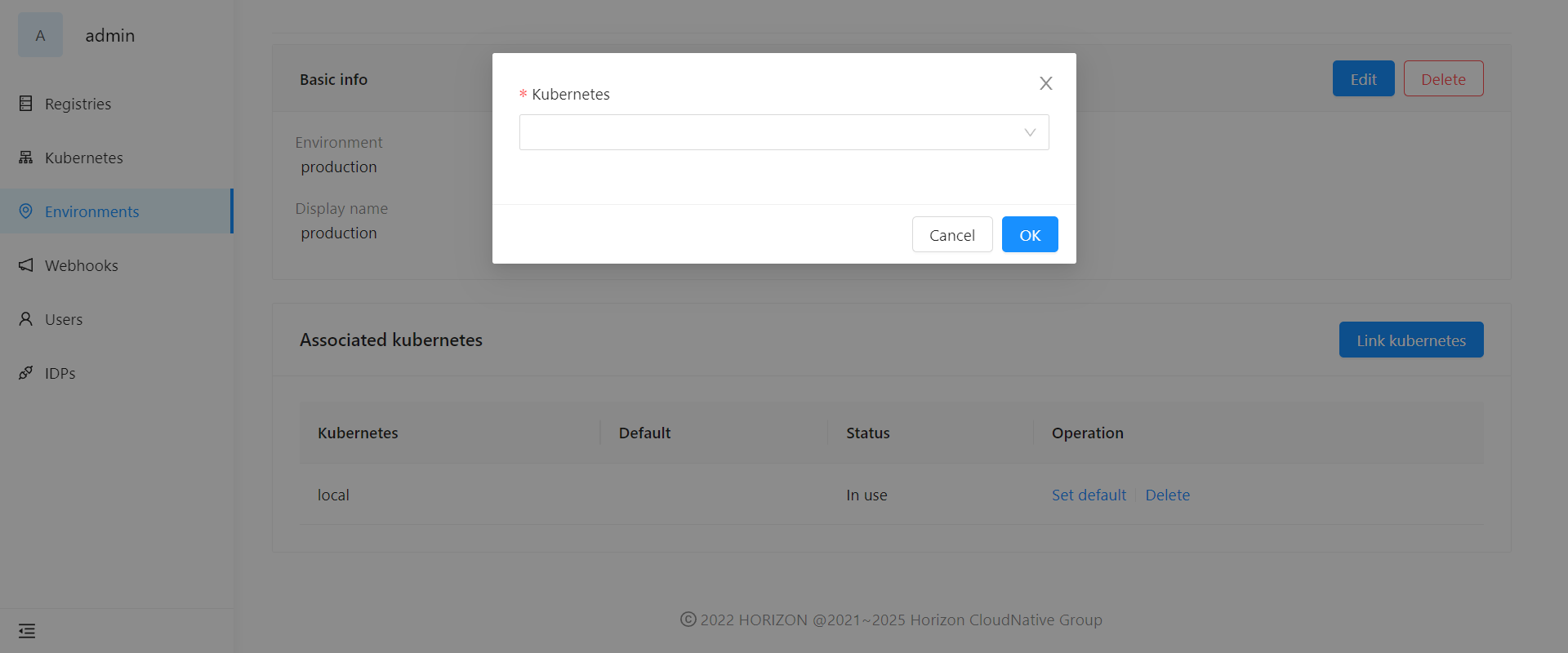Click the Registries sidebar icon
Viewport: 1568px width, 653px height.
click(x=26, y=104)
